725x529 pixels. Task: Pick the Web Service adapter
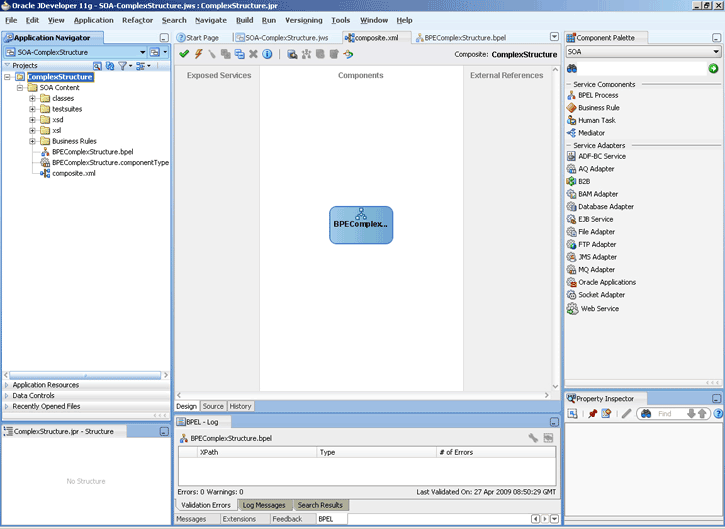[599, 309]
